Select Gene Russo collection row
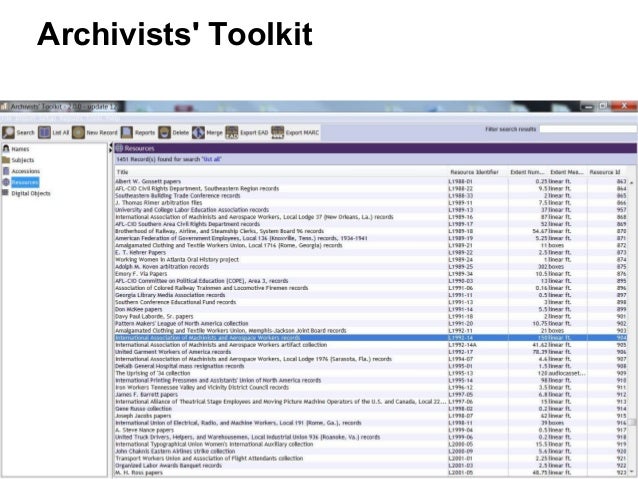The width and height of the screenshot is (638, 479). tap(371, 409)
